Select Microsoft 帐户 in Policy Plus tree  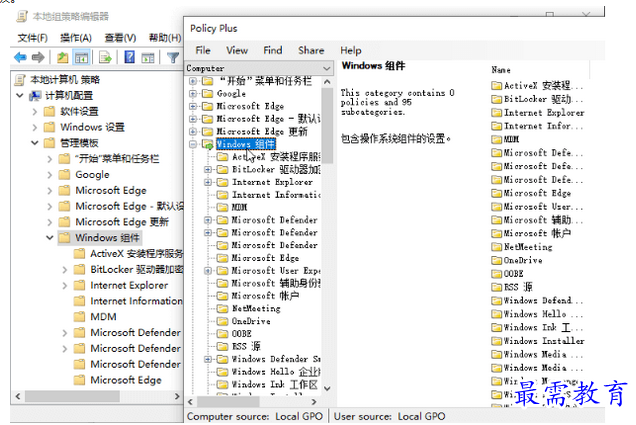click(x=265, y=296)
